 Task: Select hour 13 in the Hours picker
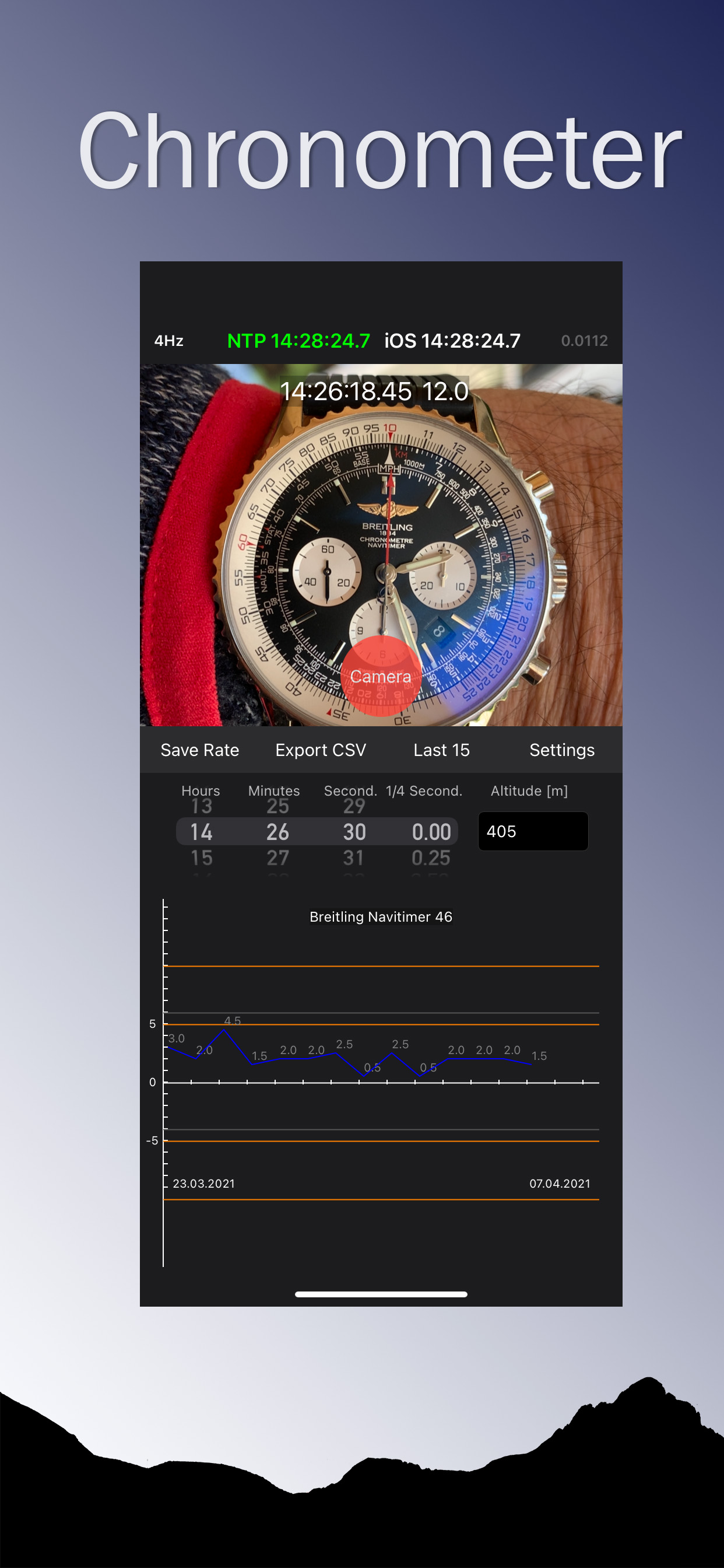201,806
